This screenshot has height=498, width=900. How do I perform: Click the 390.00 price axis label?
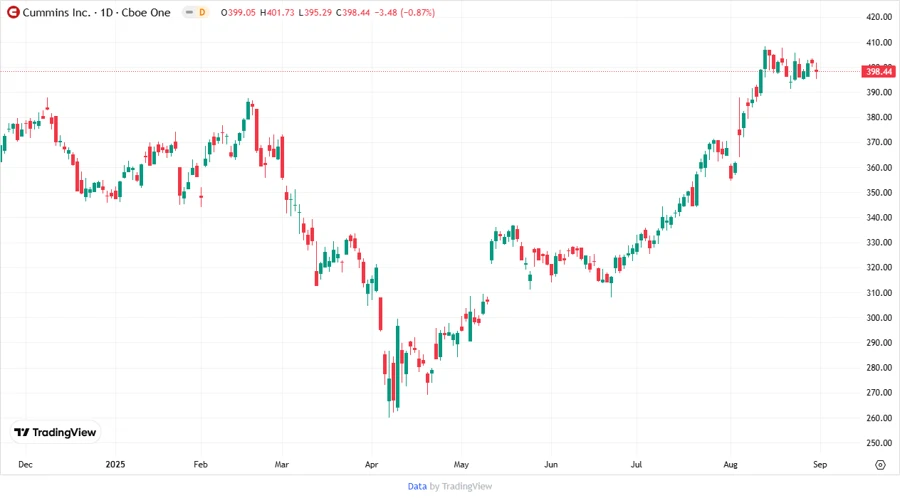879,92
